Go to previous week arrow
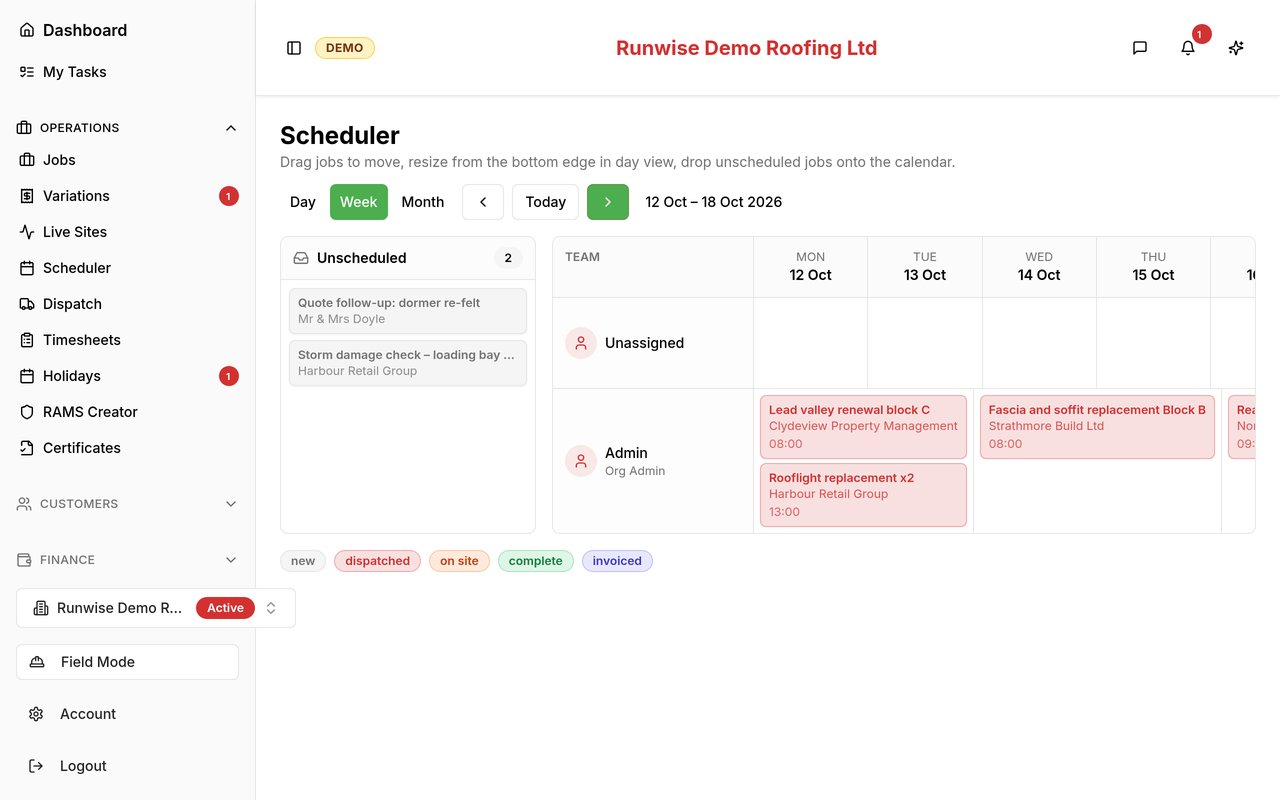Viewport: 1280px width, 800px height. [483, 202]
